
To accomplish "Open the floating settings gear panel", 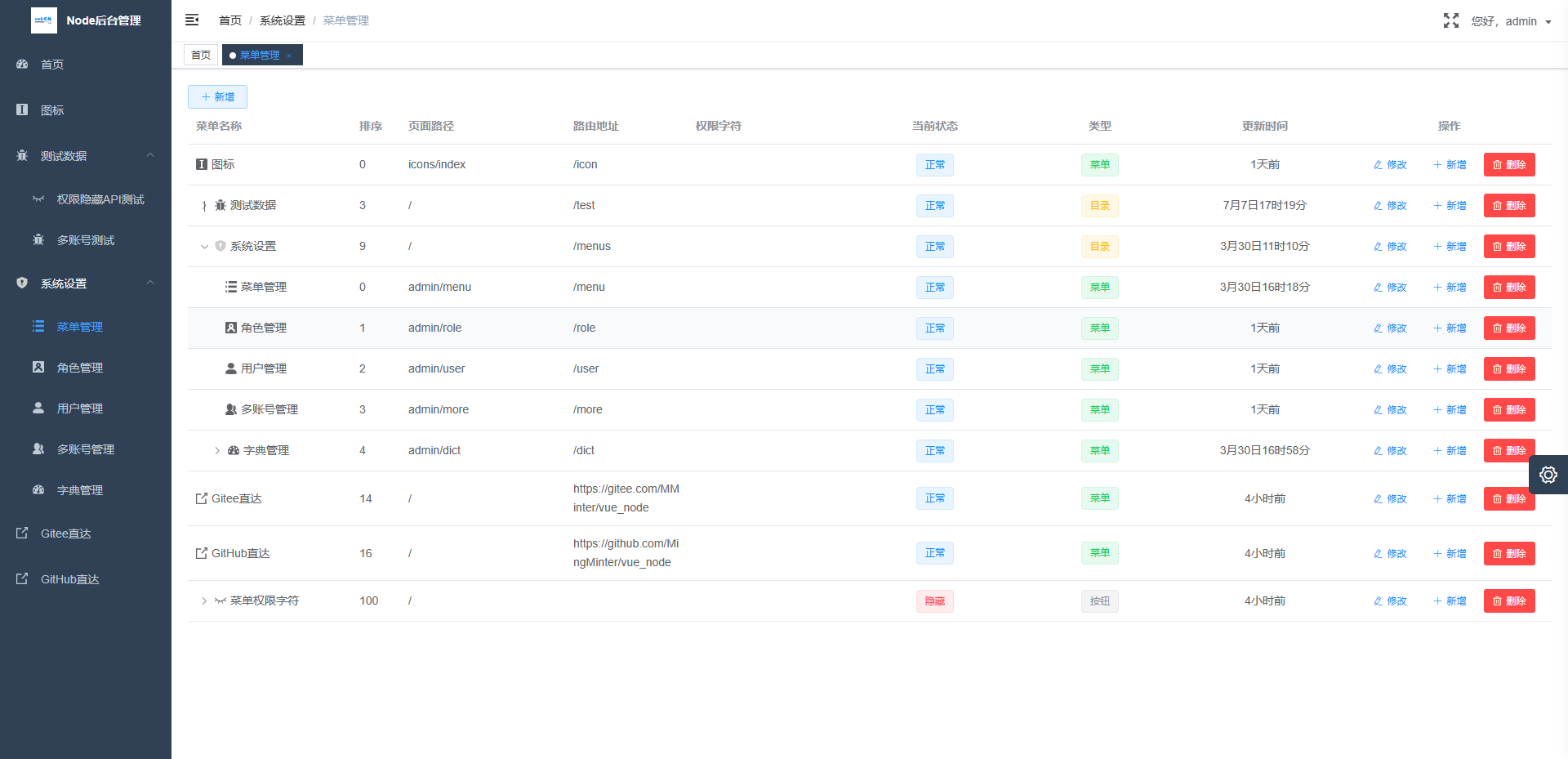I will pyautogui.click(x=1548, y=475).
